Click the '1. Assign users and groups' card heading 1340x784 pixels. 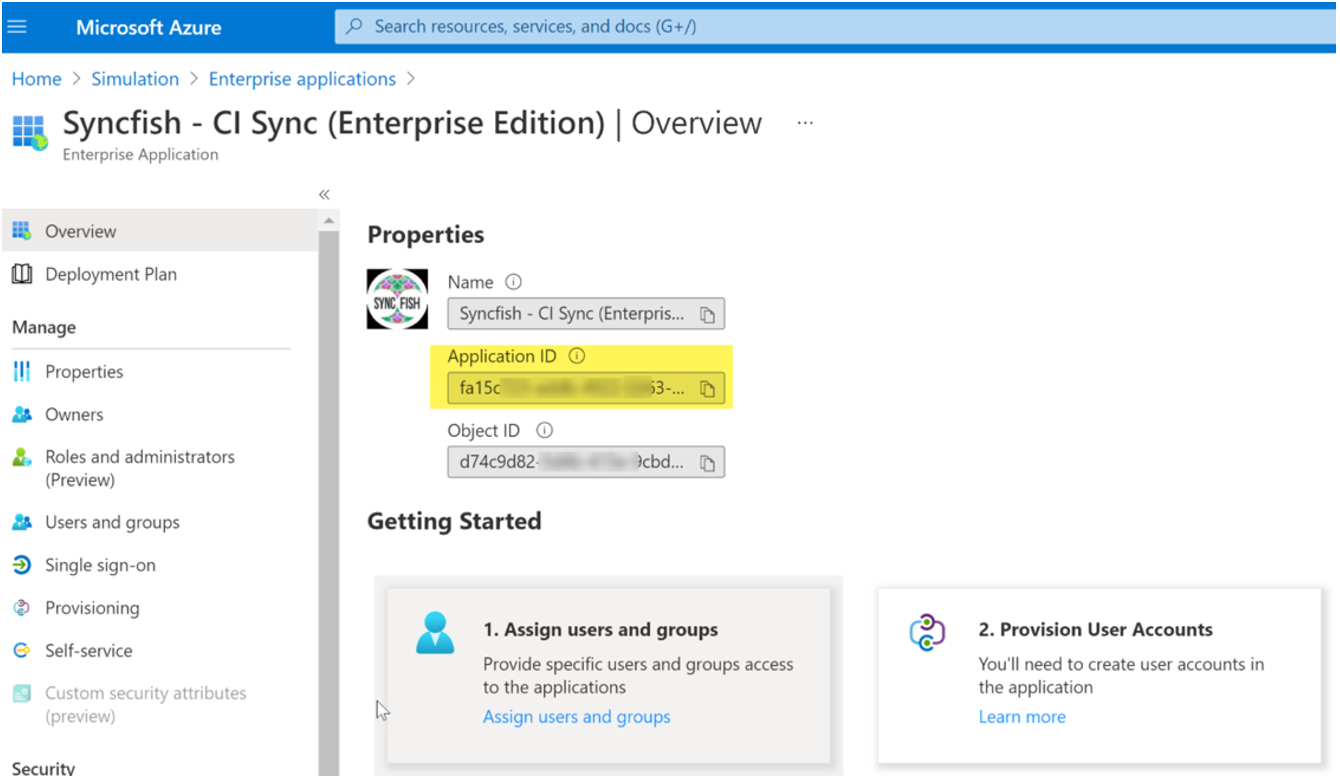(601, 630)
